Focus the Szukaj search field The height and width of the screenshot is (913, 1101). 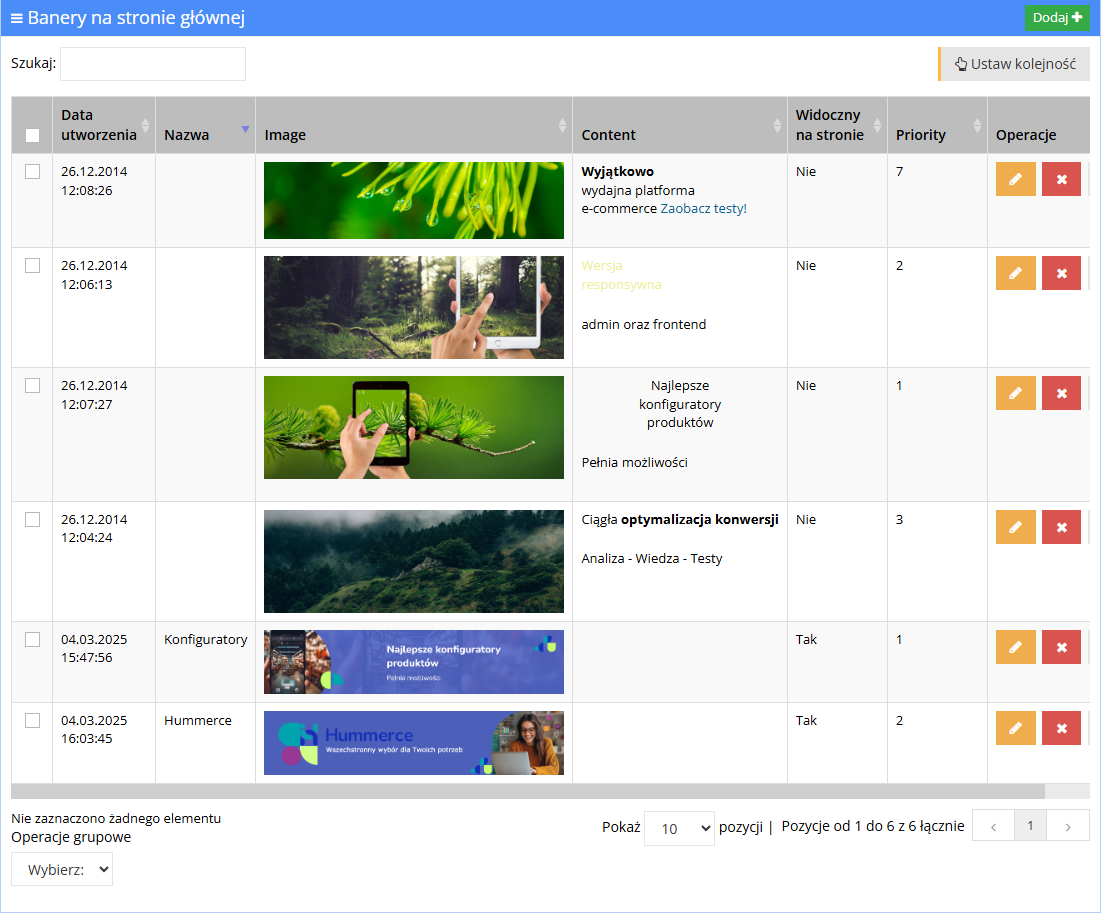pos(153,64)
